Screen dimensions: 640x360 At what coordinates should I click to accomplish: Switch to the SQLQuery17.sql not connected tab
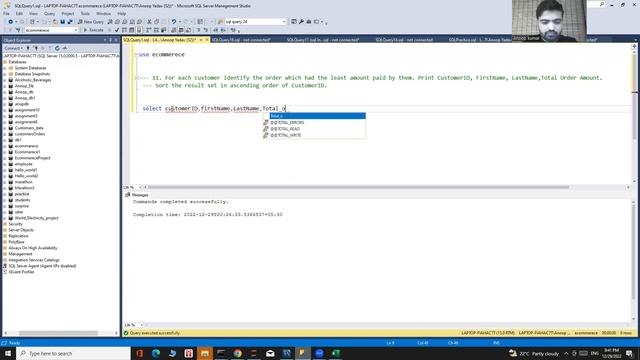(322, 40)
